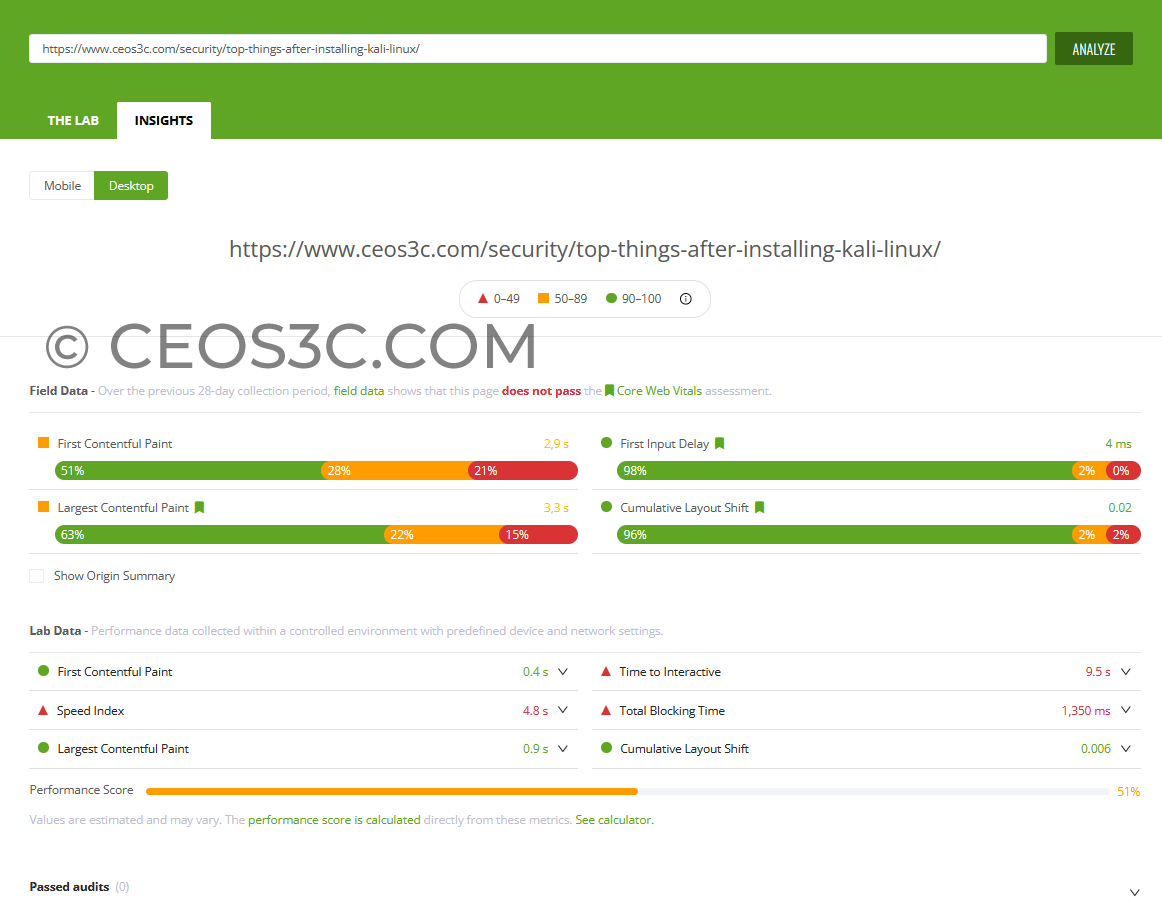Click orange square beside field Largest Contentful Paint
The height and width of the screenshot is (924, 1162).
point(43,507)
